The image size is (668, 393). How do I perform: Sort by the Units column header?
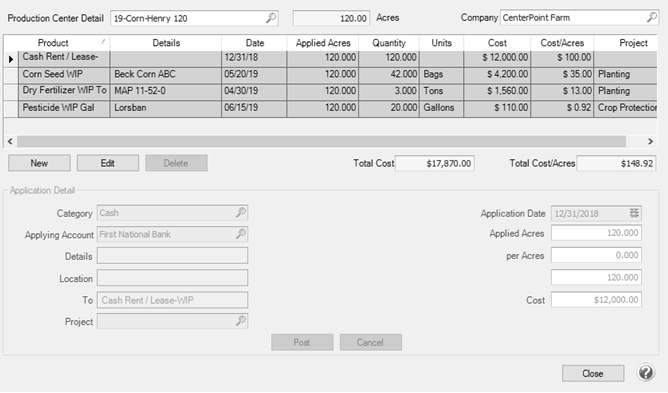point(441,43)
